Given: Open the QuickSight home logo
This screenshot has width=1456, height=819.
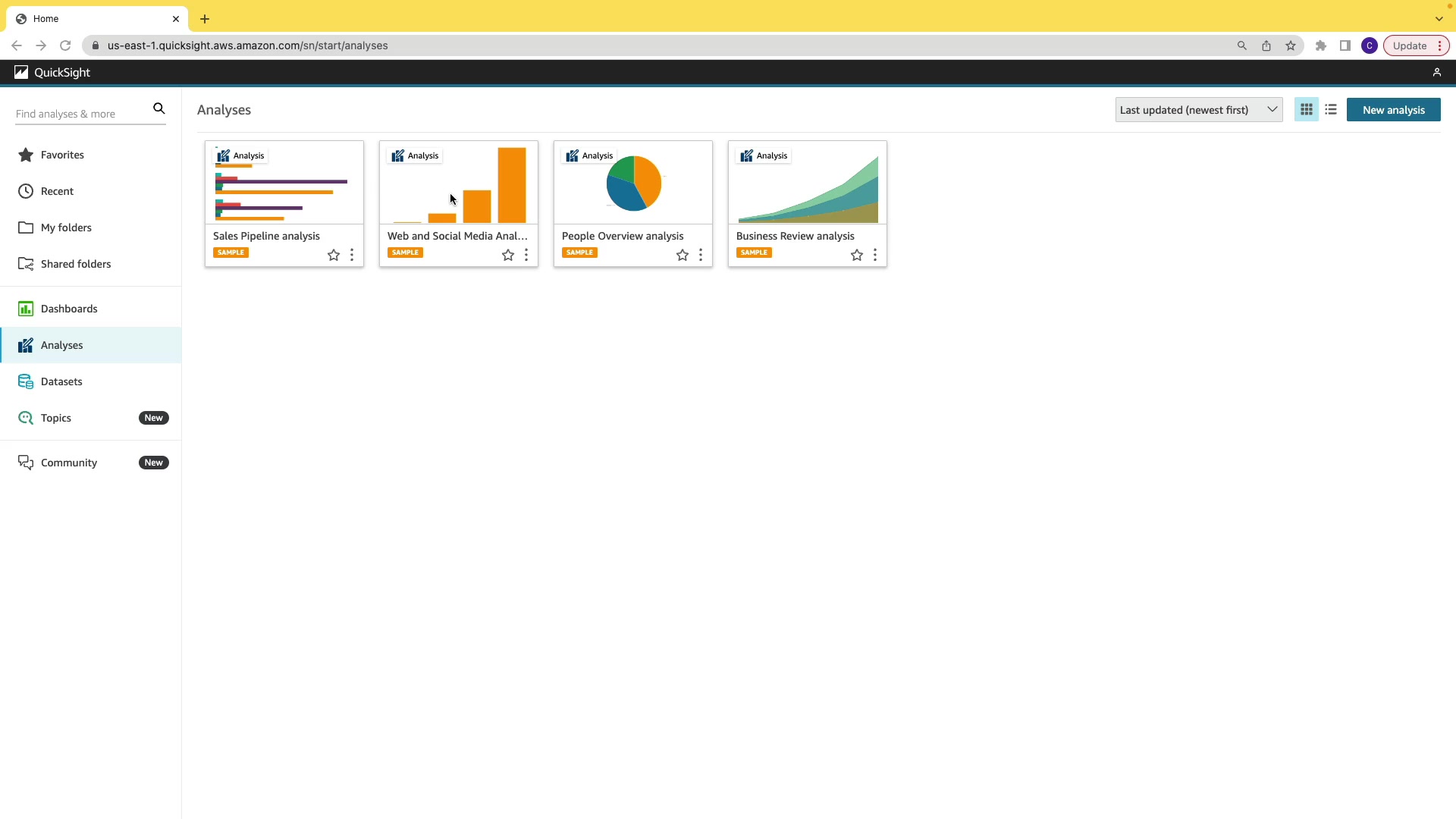Looking at the screenshot, I should point(52,73).
